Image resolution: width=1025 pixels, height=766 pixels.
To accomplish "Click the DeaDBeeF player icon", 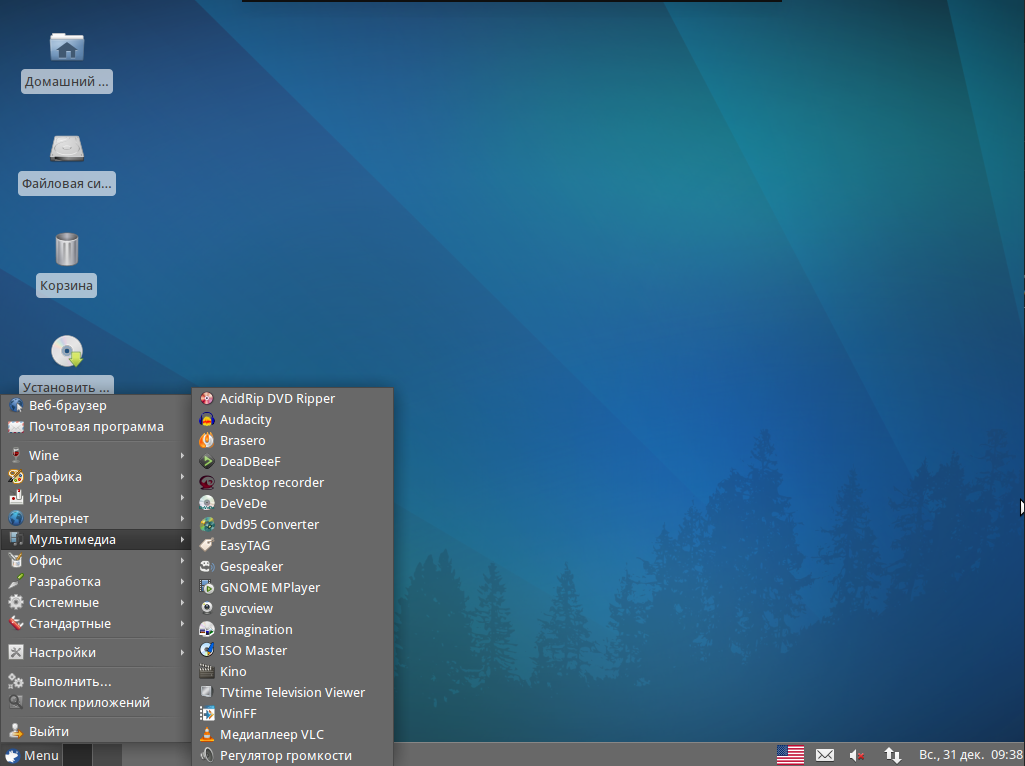I will (x=207, y=461).
